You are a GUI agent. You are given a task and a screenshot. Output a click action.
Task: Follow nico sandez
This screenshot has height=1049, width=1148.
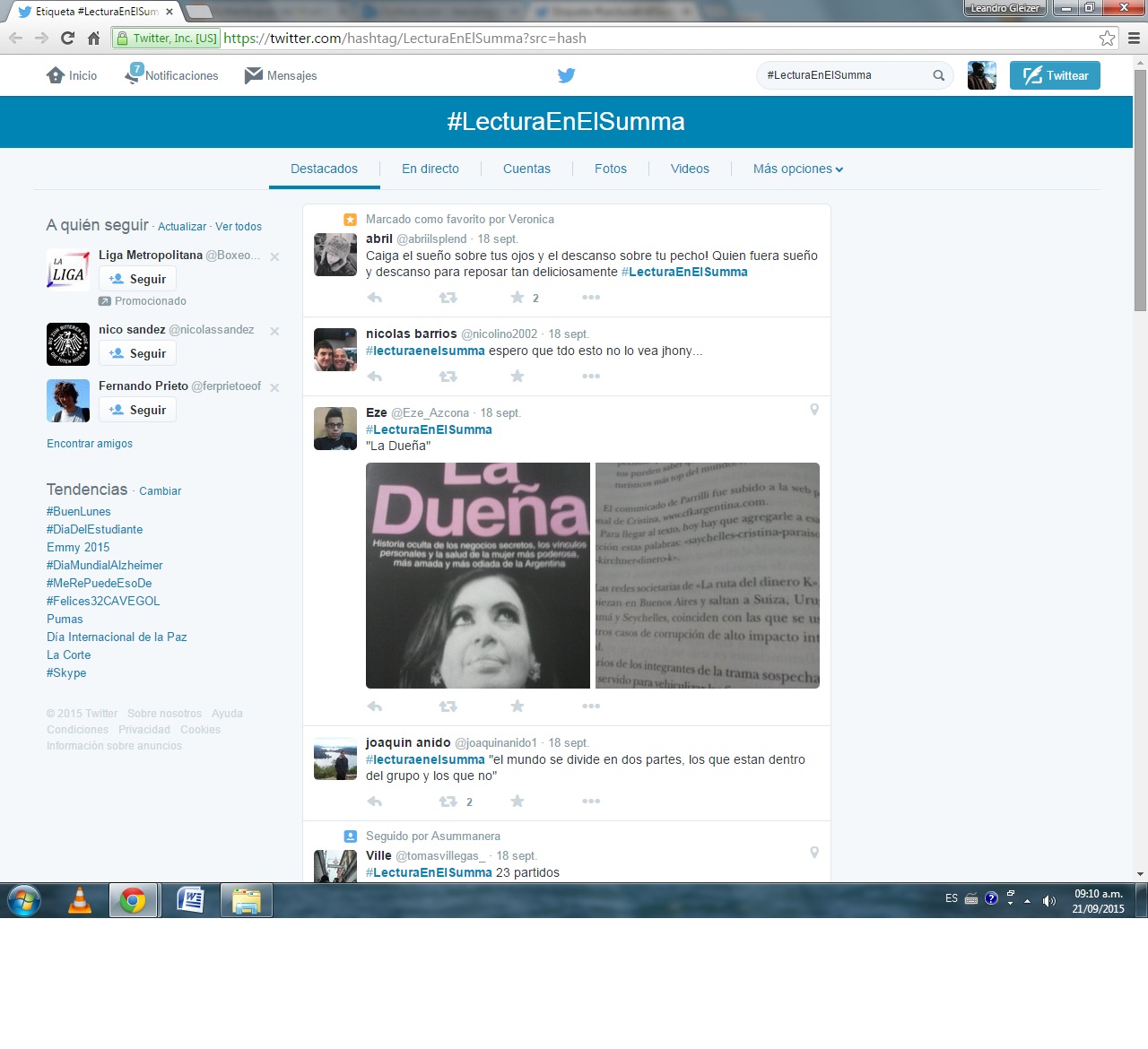[137, 353]
